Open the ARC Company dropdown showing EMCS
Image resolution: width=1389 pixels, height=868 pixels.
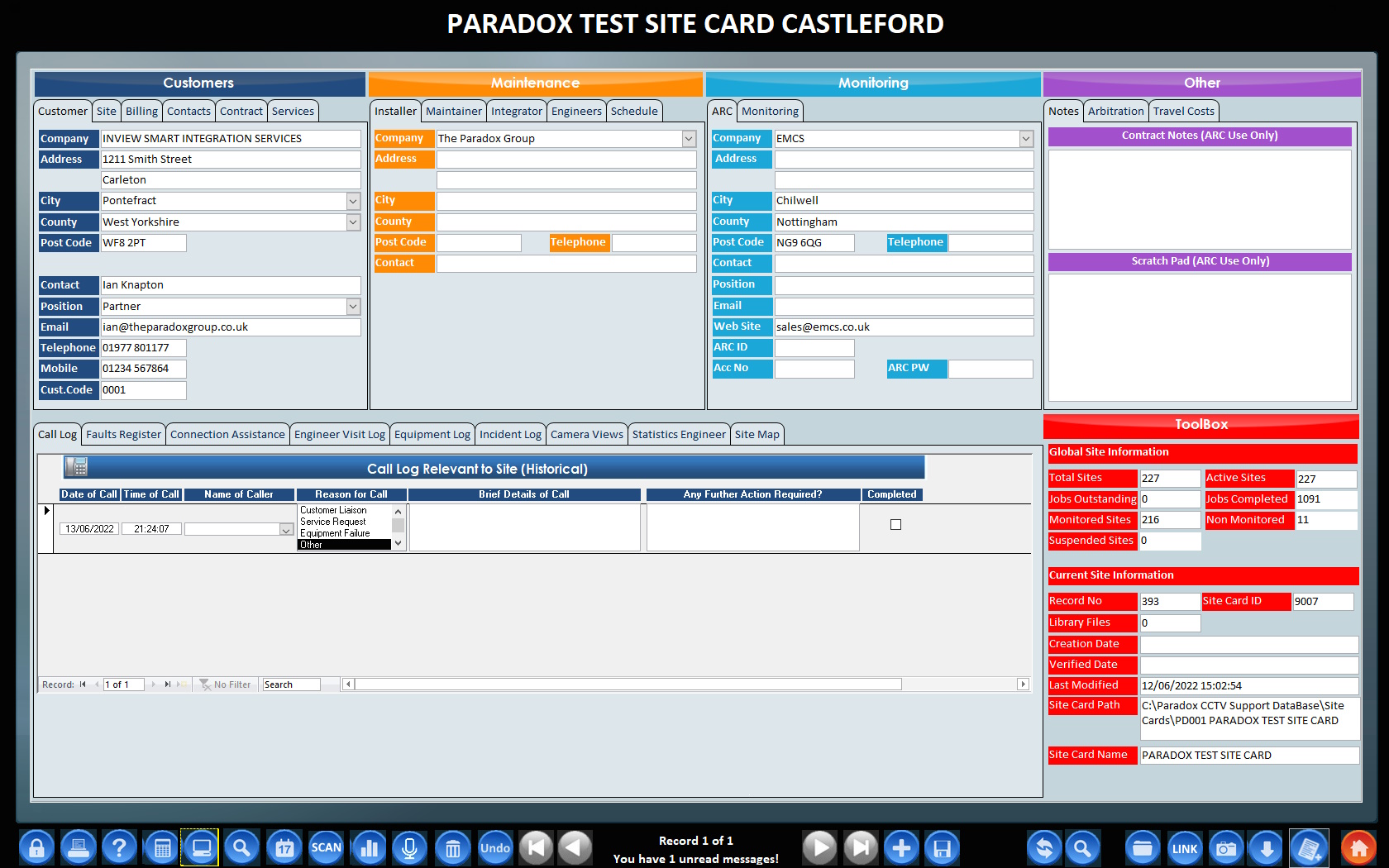click(x=1026, y=139)
